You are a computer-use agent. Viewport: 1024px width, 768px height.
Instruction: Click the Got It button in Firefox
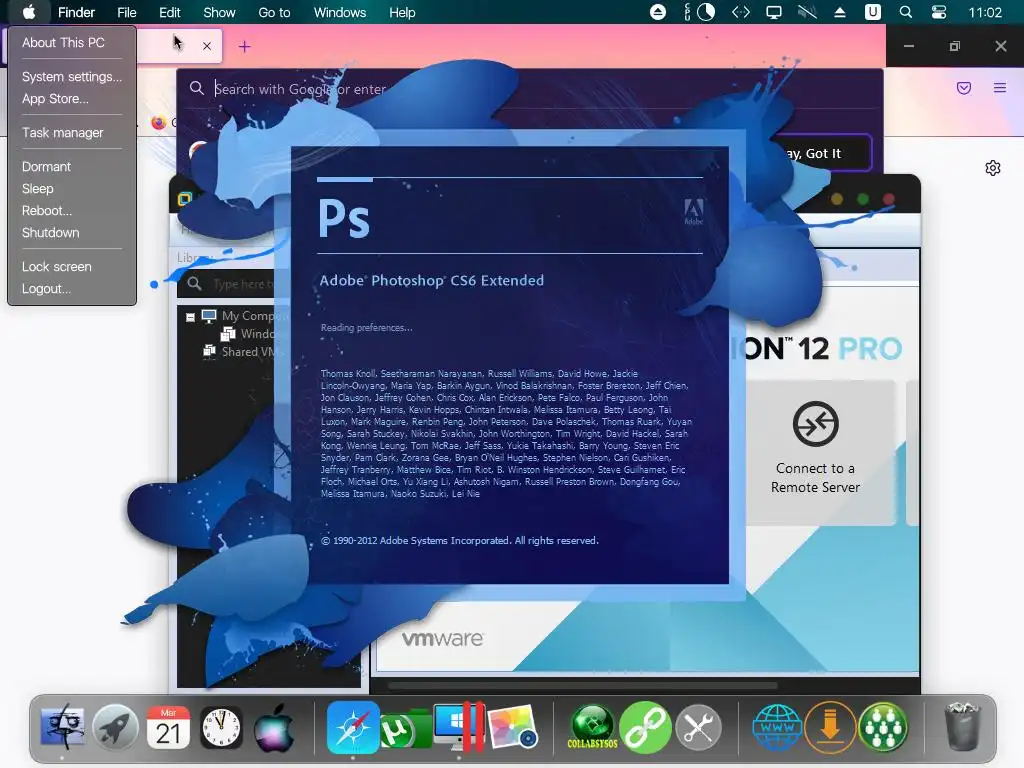(824, 153)
